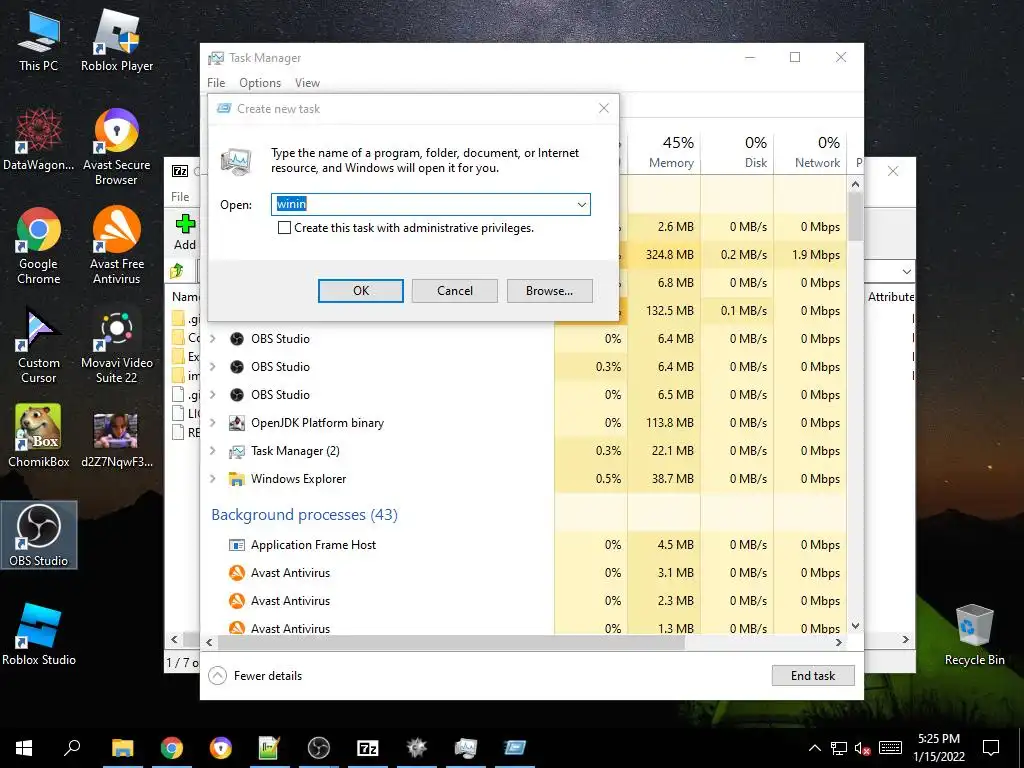Show hidden tray icons chevron

[x=814, y=748]
